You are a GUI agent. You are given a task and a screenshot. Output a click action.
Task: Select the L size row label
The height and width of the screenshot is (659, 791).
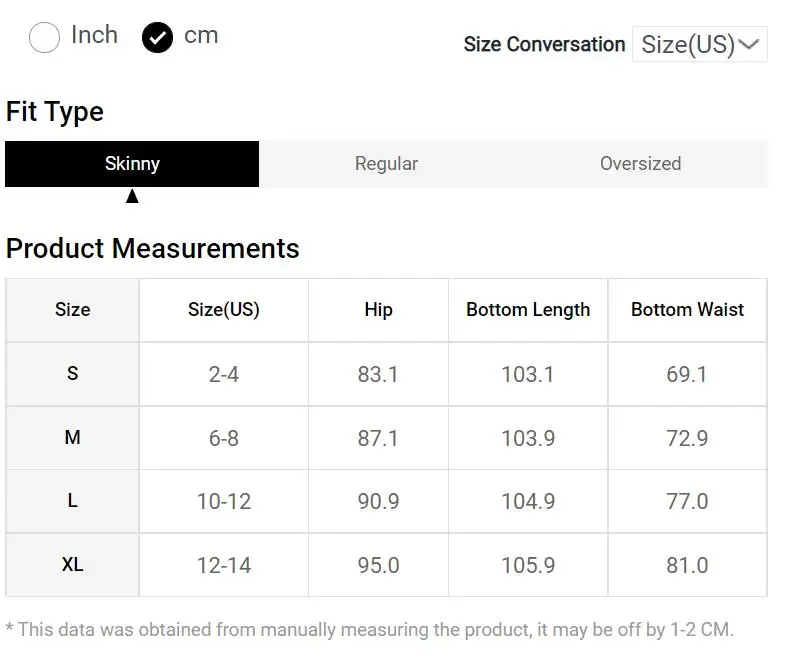[x=72, y=501]
